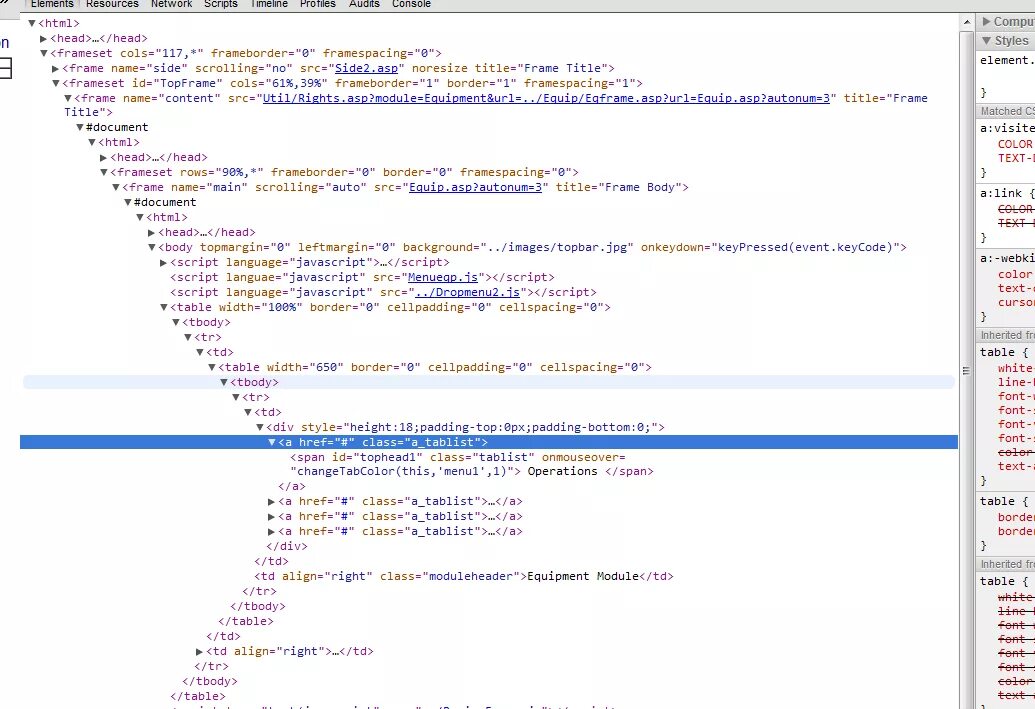Click the closing </div> tag line
This screenshot has height=709, width=1035.
(x=286, y=547)
